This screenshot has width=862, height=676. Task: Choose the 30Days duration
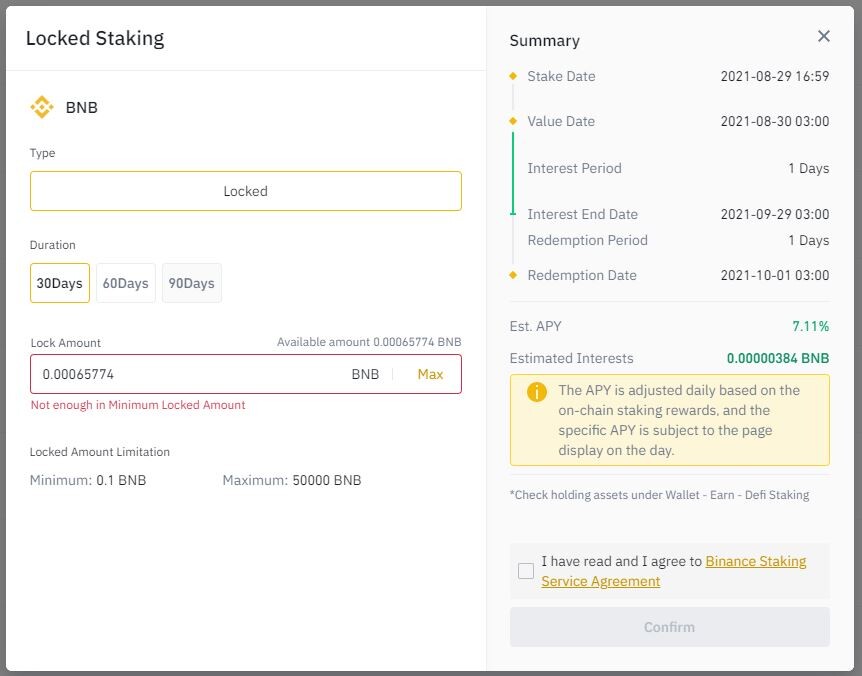[60, 283]
